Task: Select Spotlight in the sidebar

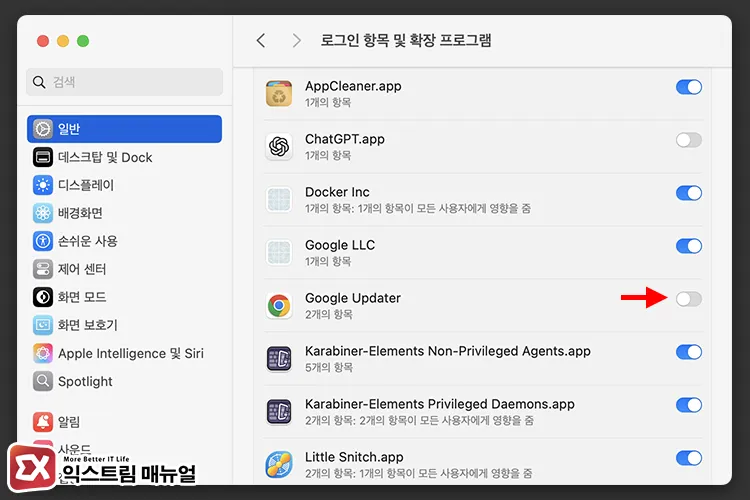Action: [x=124, y=381]
